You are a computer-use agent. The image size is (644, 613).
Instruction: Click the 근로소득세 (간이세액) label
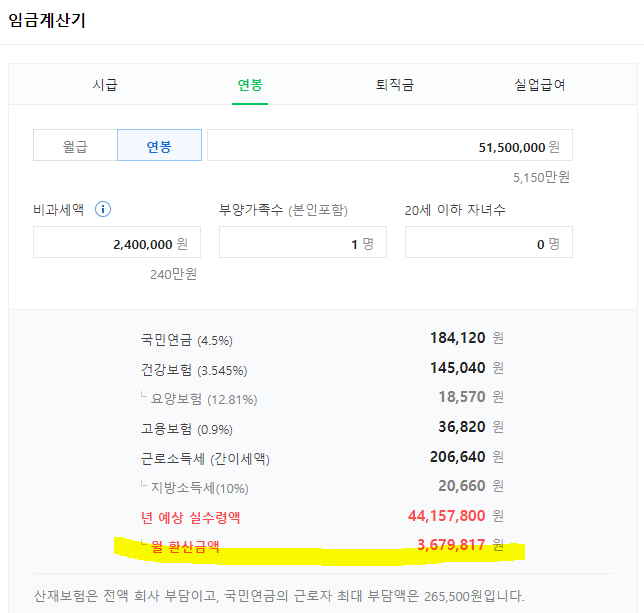point(205,459)
